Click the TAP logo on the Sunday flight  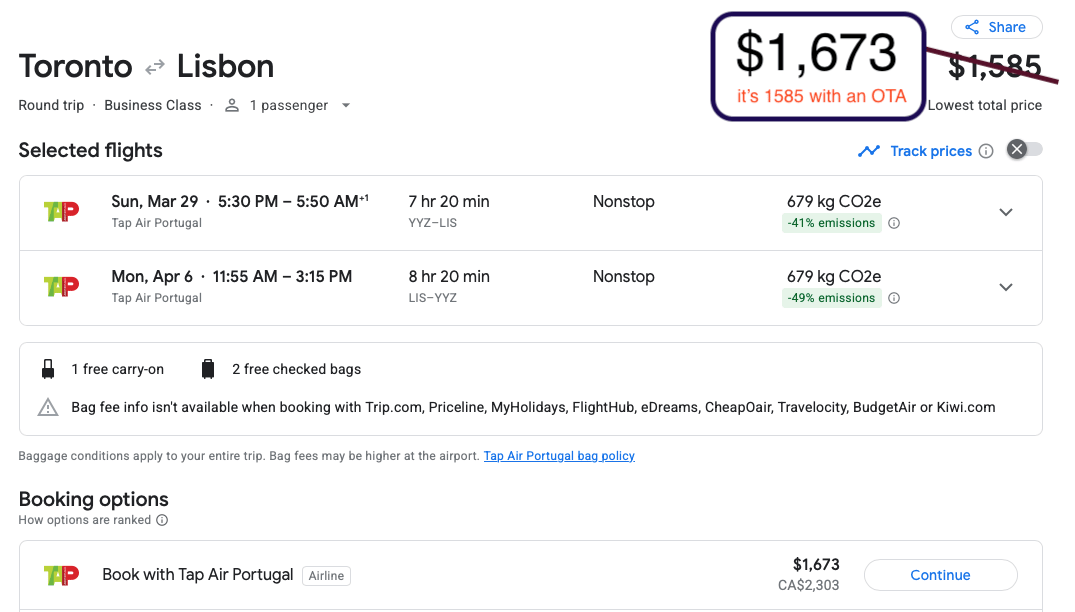(62, 211)
